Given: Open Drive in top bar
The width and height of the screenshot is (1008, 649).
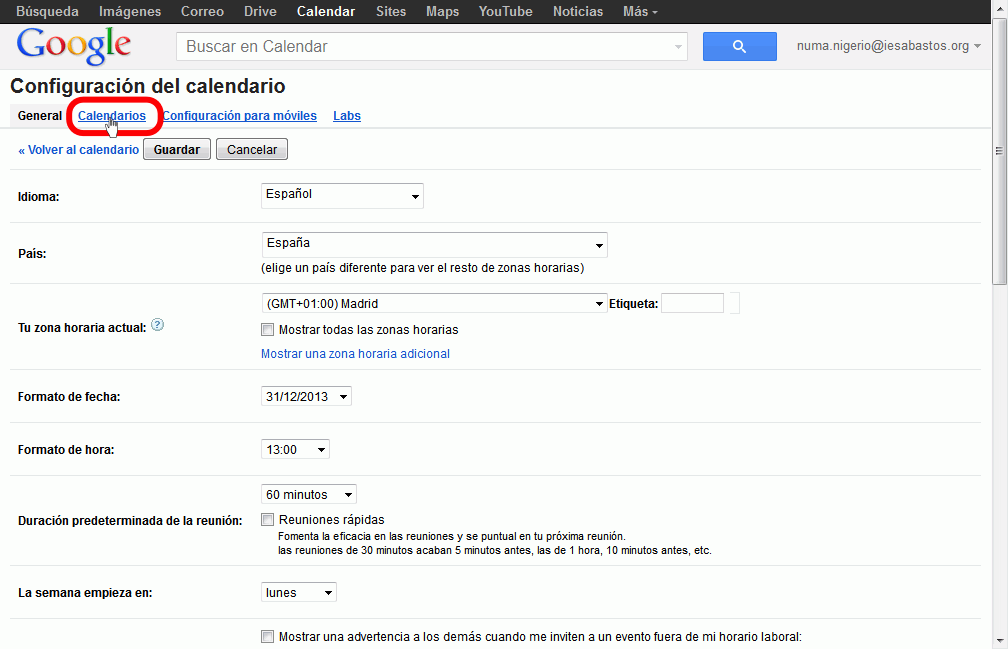Looking at the screenshot, I should pos(260,12).
